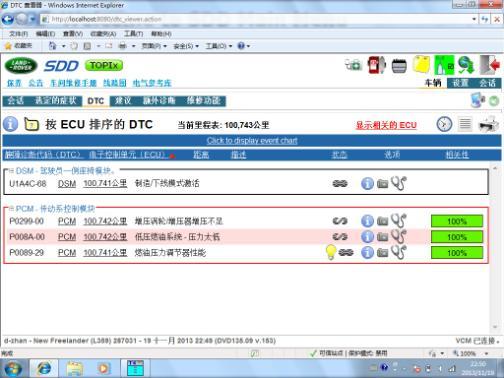The height and width of the screenshot is (378, 504).
Task: Collapse the DSM module group
Action: tap(11, 171)
